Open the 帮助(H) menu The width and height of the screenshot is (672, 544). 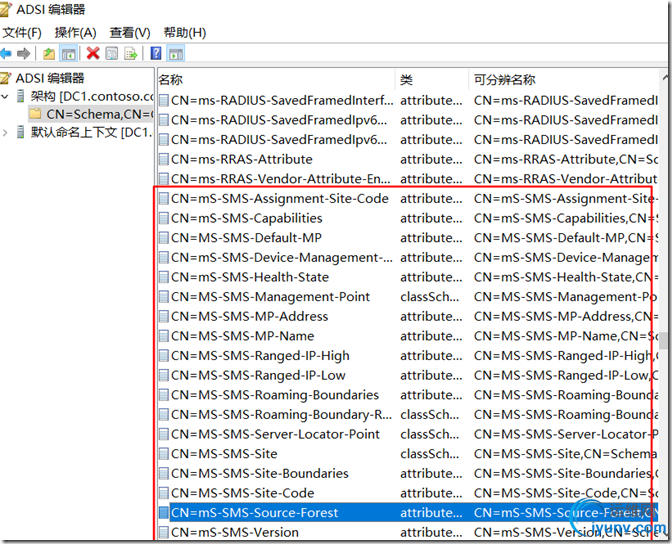(x=185, y=33)
